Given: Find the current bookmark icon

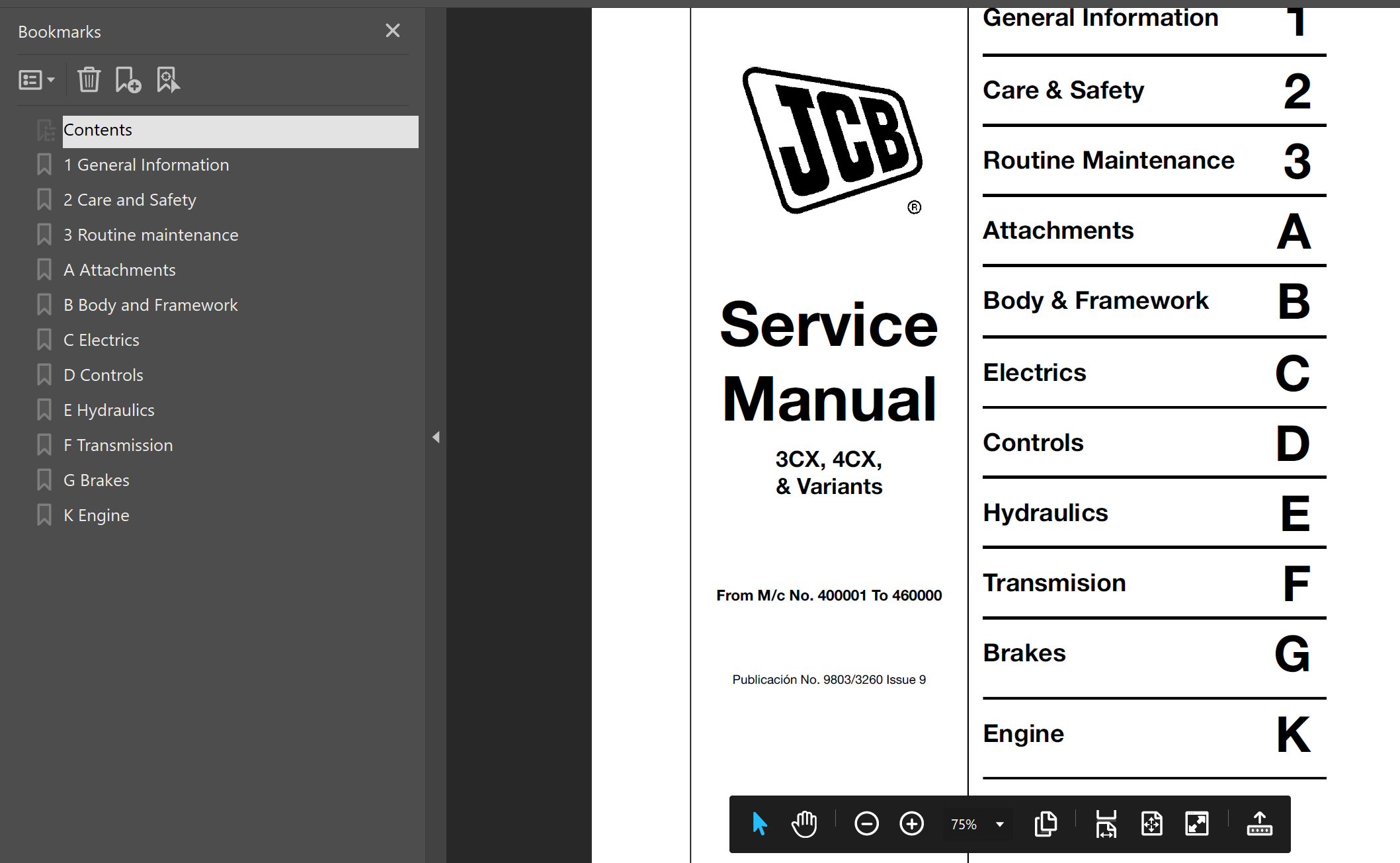Looking at the screenshot, I should [168, 80].
